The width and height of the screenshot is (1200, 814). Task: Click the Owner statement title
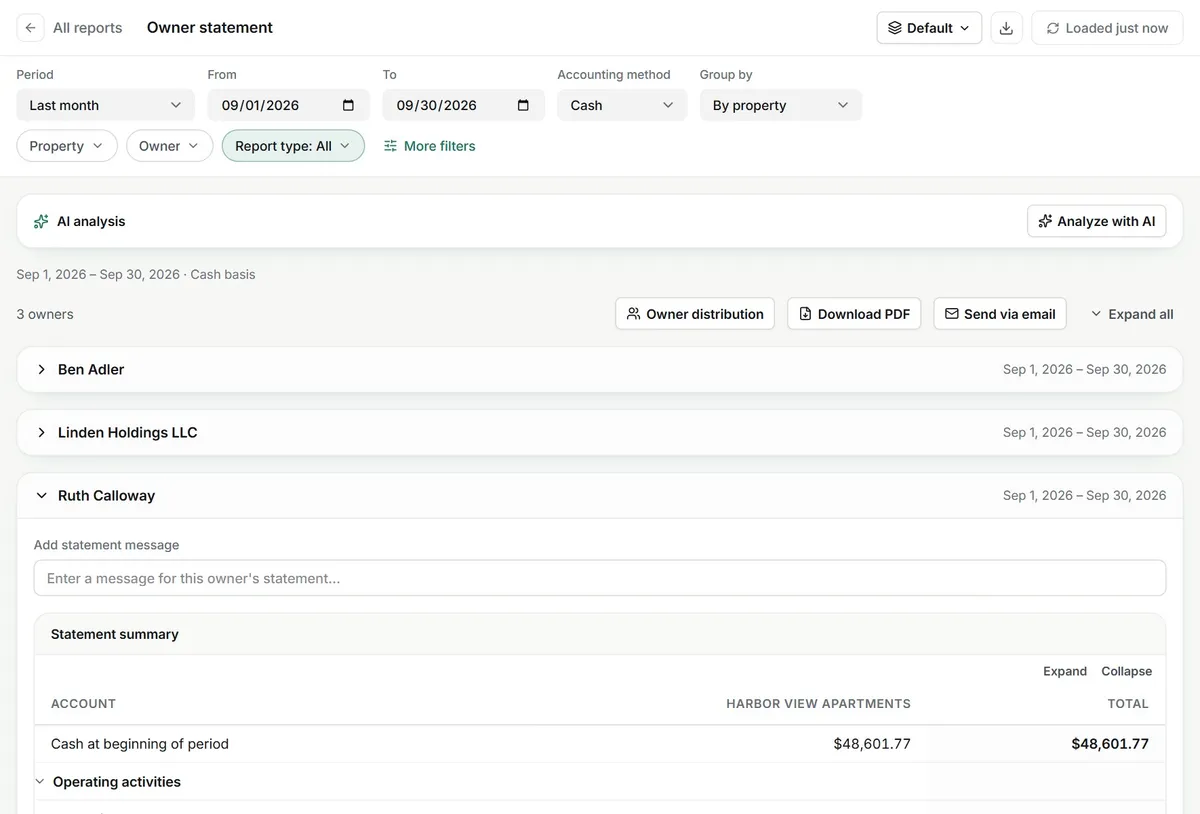coord(210,28)
